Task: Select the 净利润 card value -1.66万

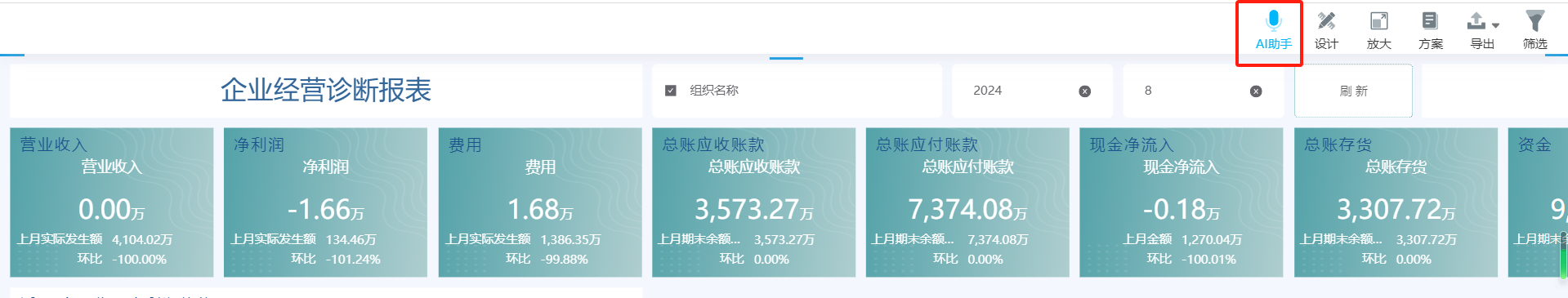Action: [x=325, y=210]
